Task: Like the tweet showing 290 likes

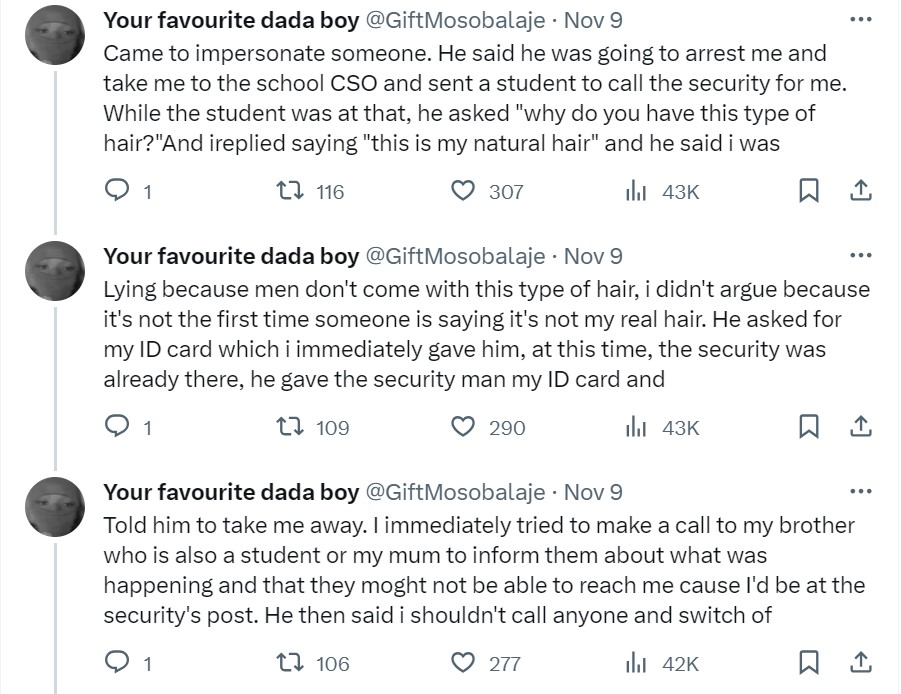Action: tap(463, 428)
